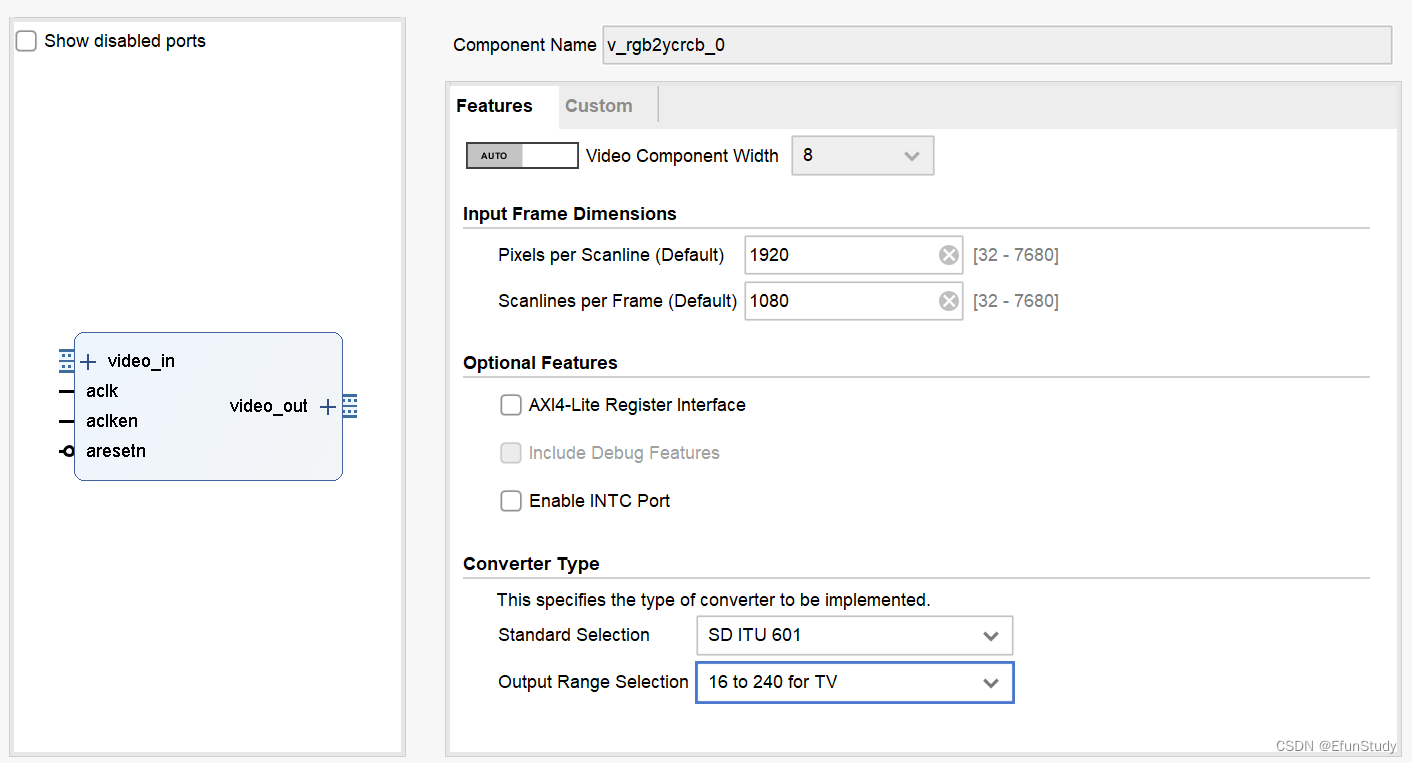Toggle AUTO switch for Video Component Width
This screenshot has height=763, width=1412.
(522, 156)
